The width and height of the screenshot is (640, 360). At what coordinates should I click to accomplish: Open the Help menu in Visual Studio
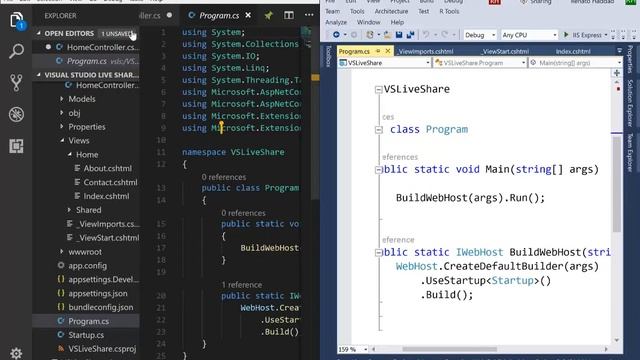(397, 22)
